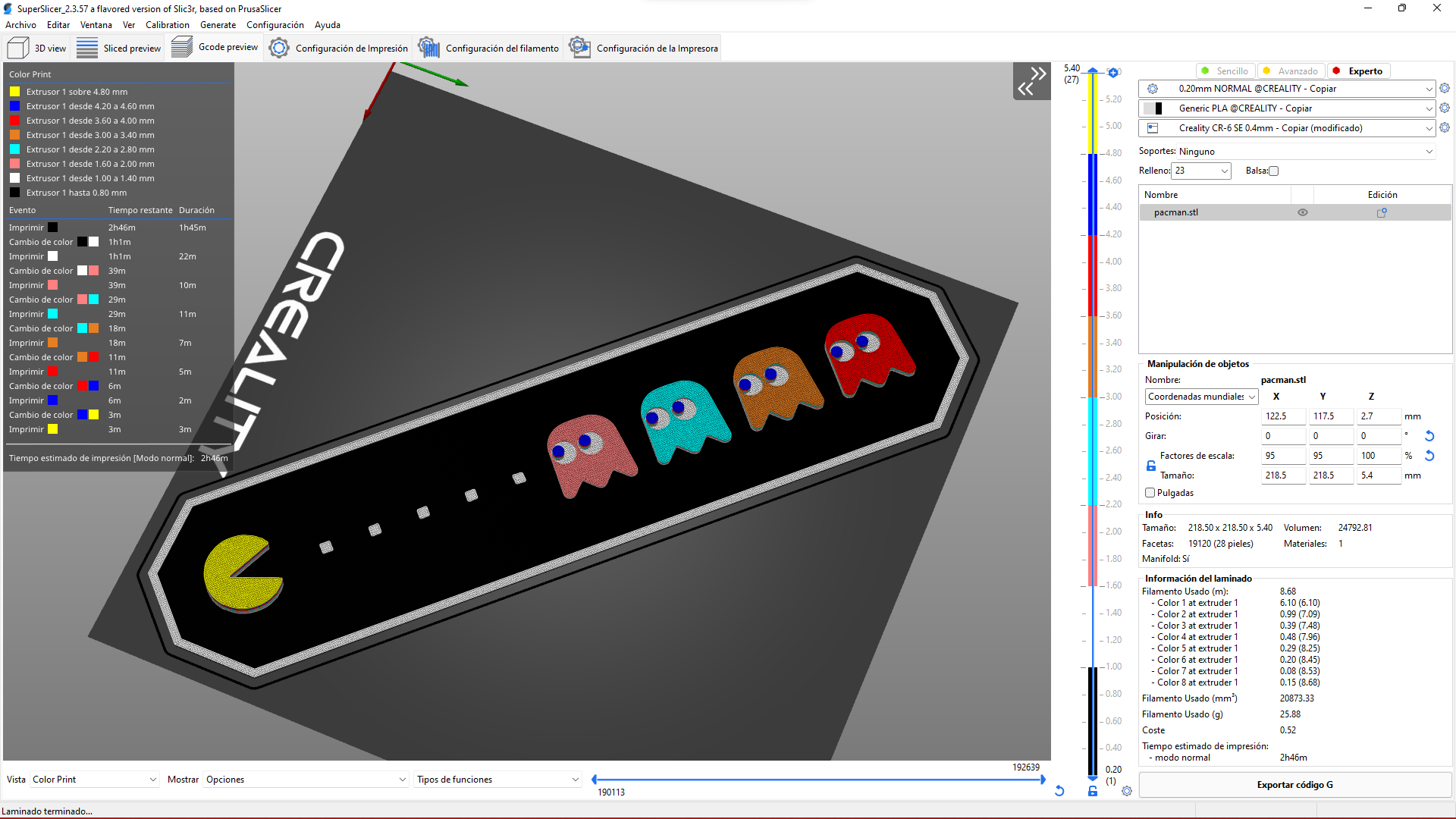Click the Edición column header

(1382, 195)
